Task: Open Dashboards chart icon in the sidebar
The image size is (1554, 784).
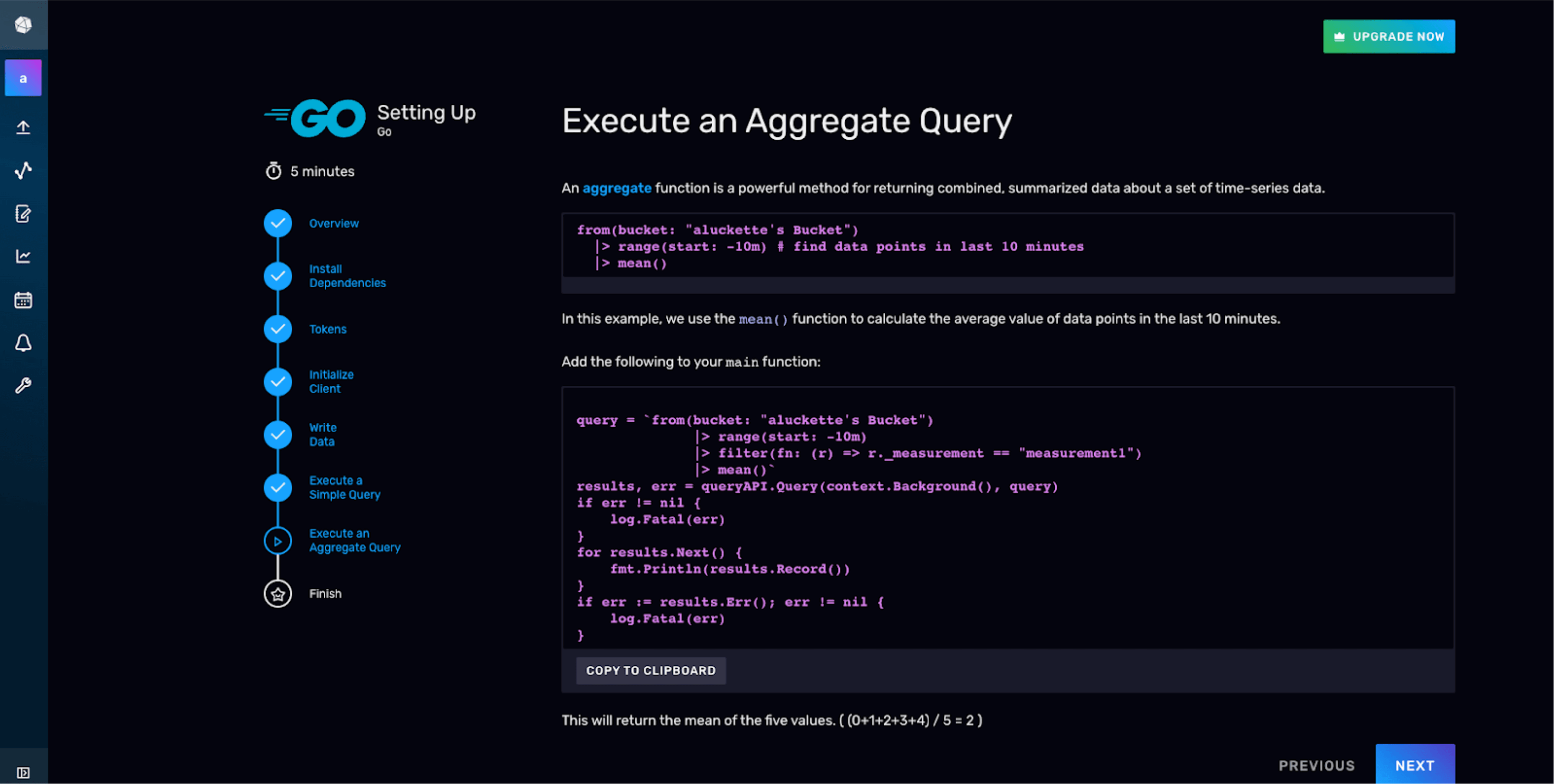Action: tap(23, 257)
